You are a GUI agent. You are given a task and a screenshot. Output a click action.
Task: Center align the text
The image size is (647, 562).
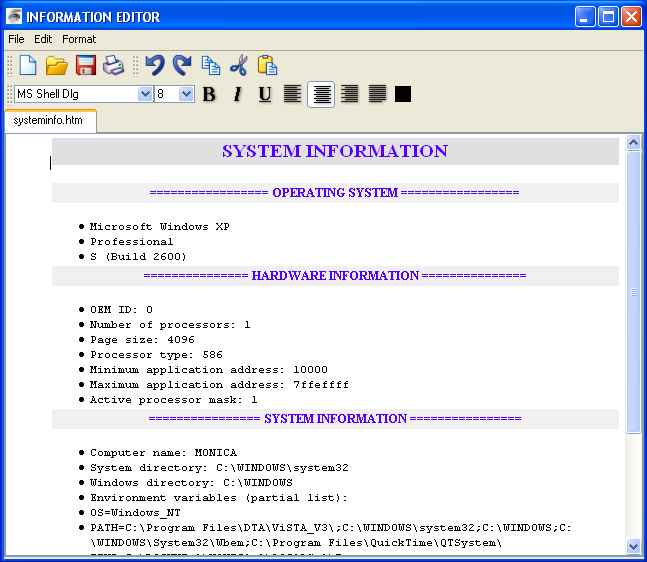[x=321, y=94]
